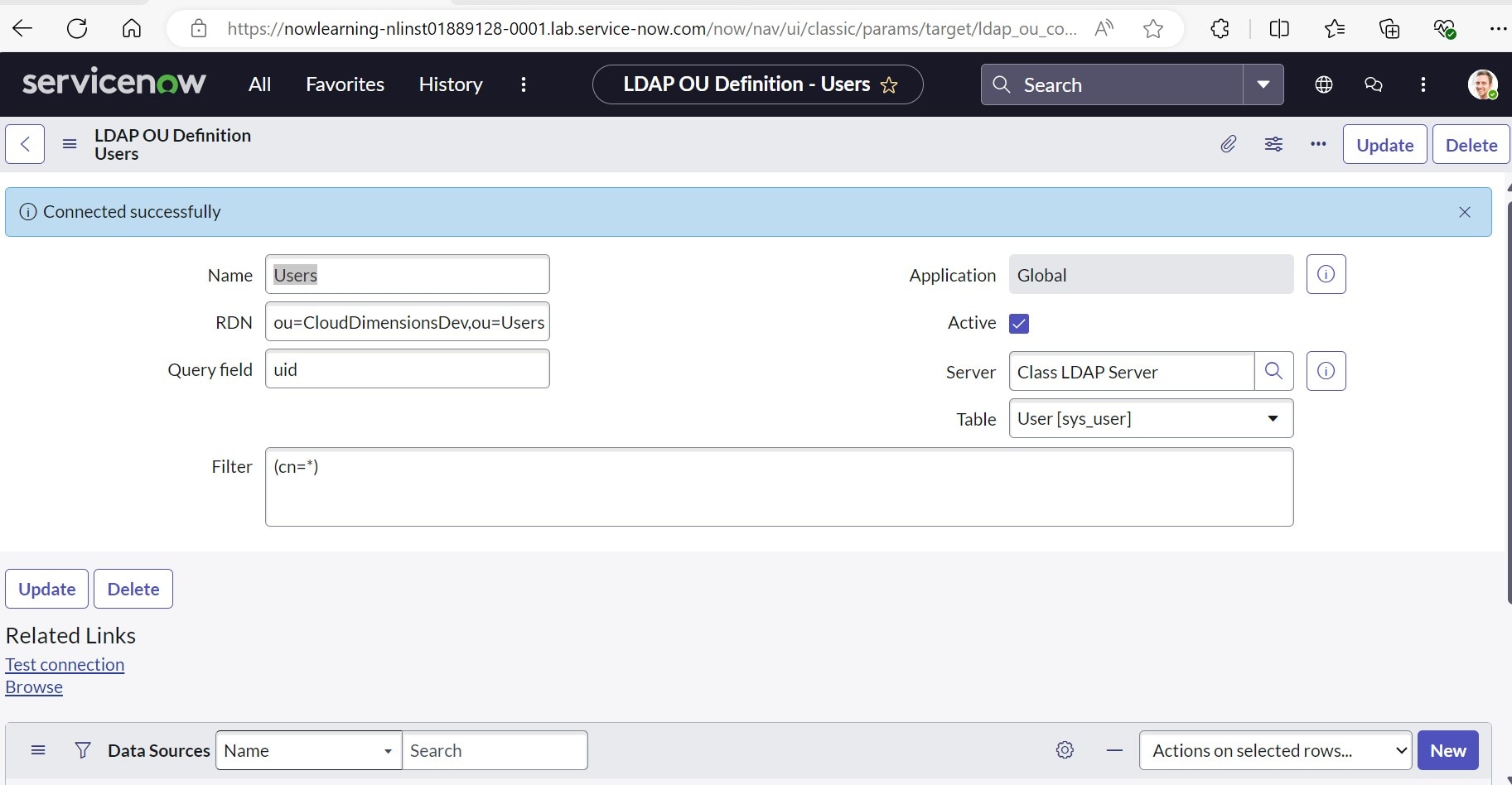Open the Table dropdown for User sys_user

[x=1273, y=418]
